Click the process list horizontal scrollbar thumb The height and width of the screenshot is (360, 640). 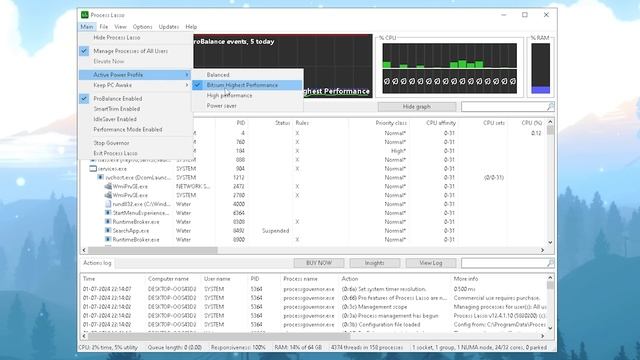[153, 250]
